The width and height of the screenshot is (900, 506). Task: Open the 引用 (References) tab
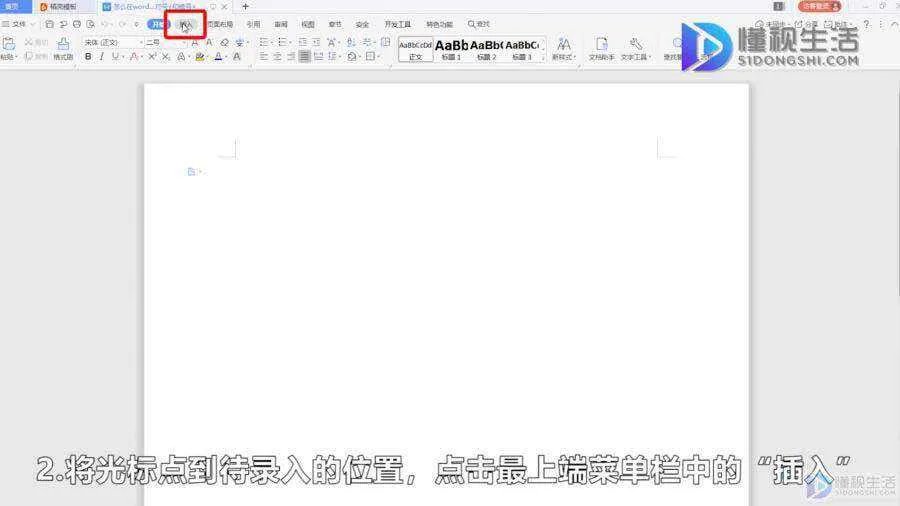253,24
